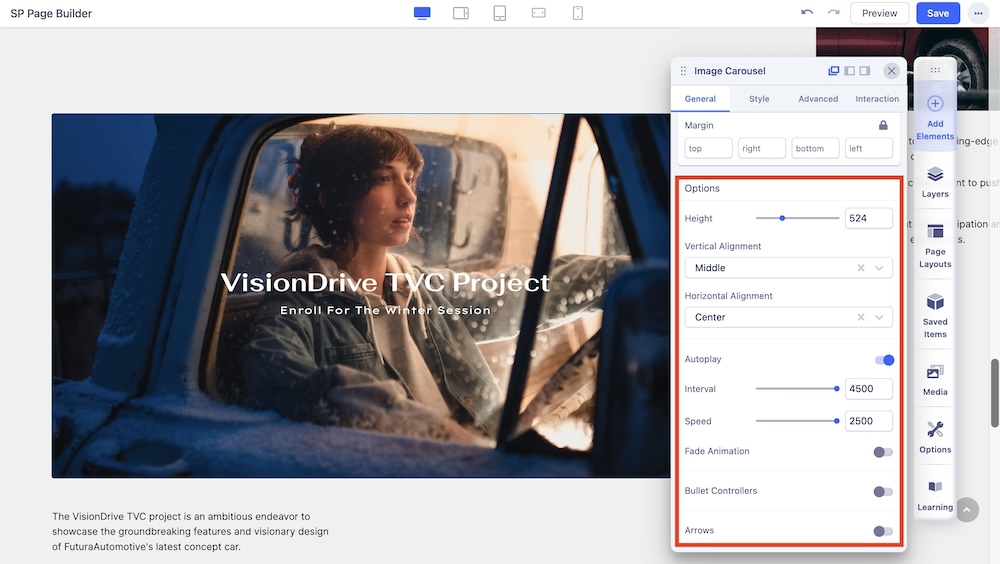1000x564 pixels.
Task: Open the three-dot more options menu
Action: click(x=978, y=13)
